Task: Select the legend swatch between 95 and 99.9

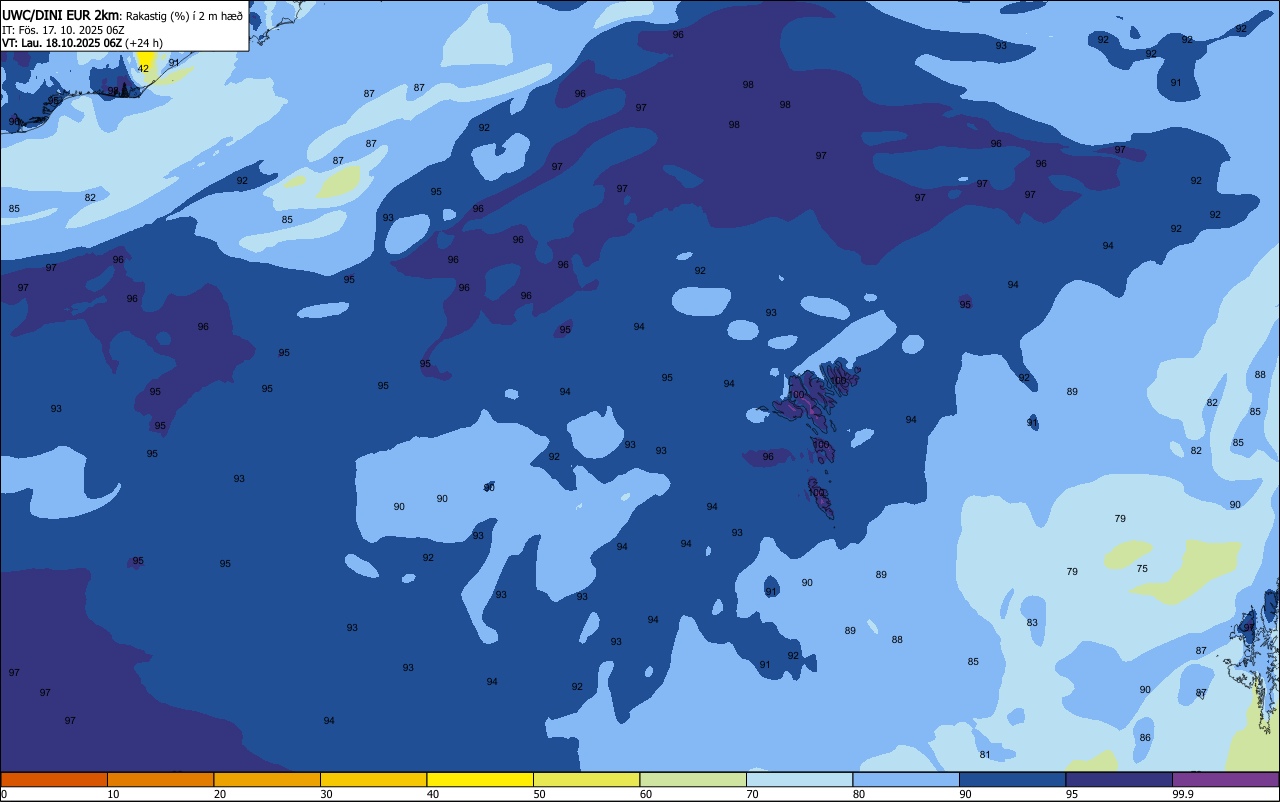Action: pyautogui.click(x=1119, y=779)
